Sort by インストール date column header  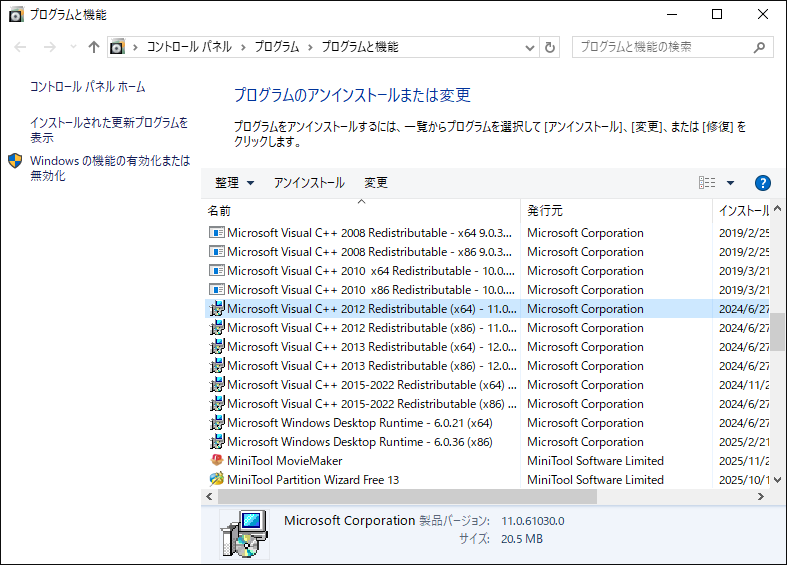coord(743,211)
